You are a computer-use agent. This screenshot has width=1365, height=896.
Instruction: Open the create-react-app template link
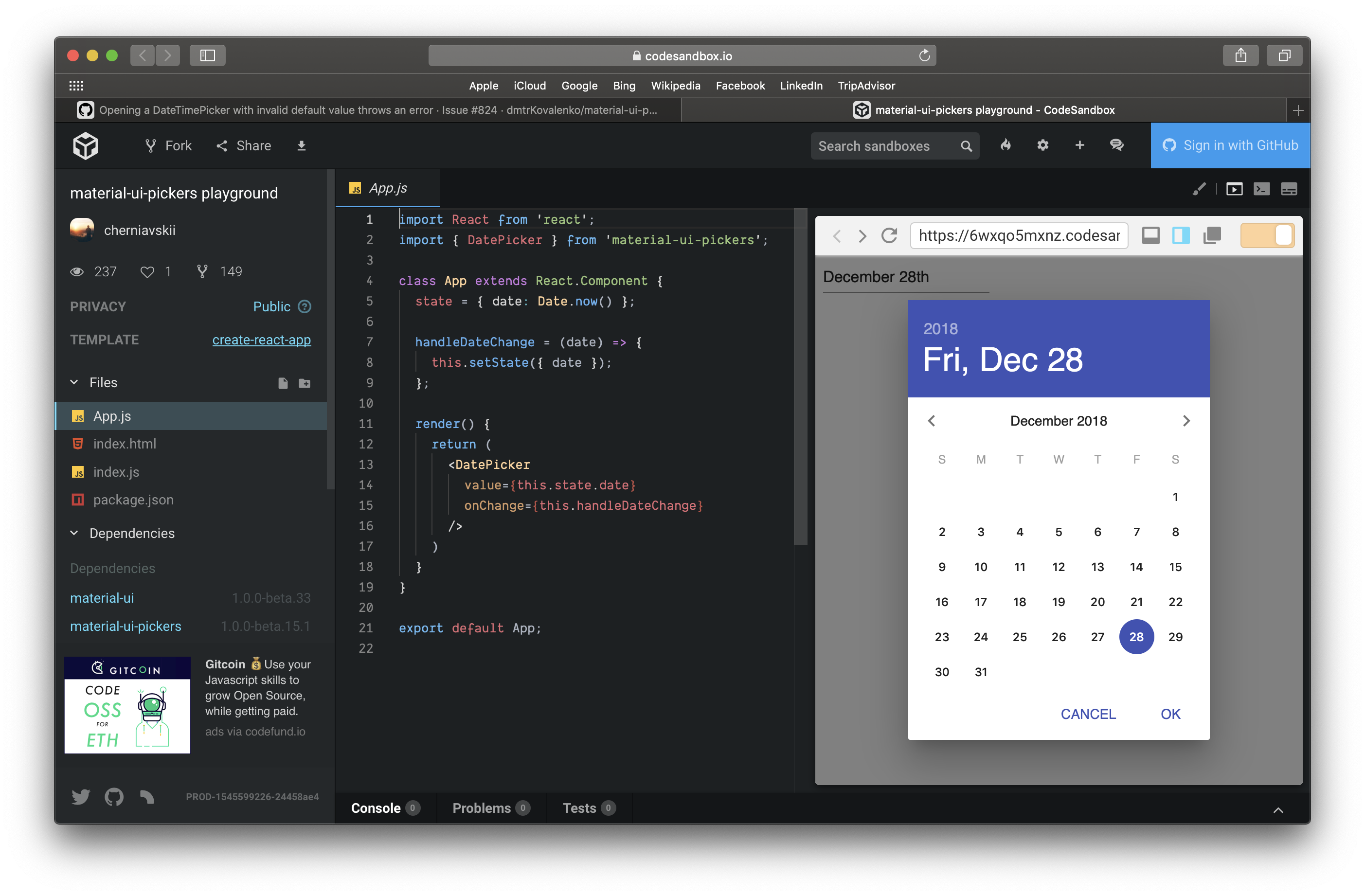click(262, 340)
